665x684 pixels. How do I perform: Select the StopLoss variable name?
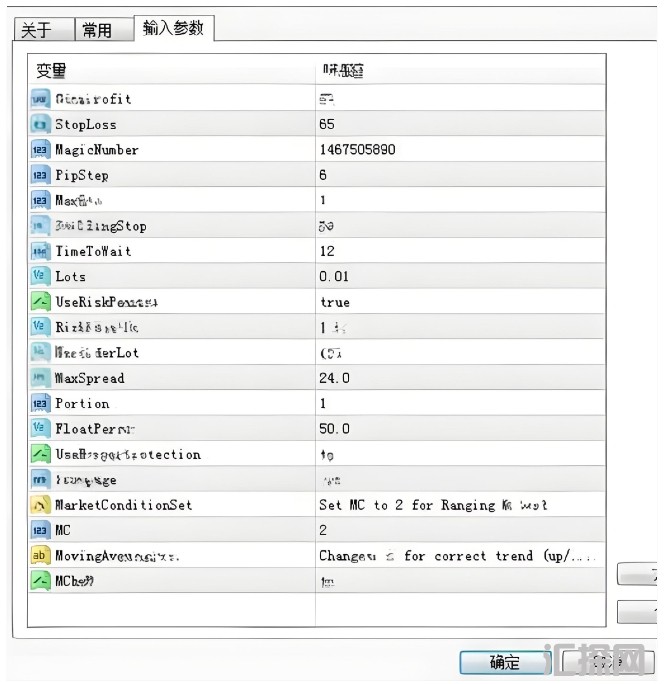coord(86,125)
